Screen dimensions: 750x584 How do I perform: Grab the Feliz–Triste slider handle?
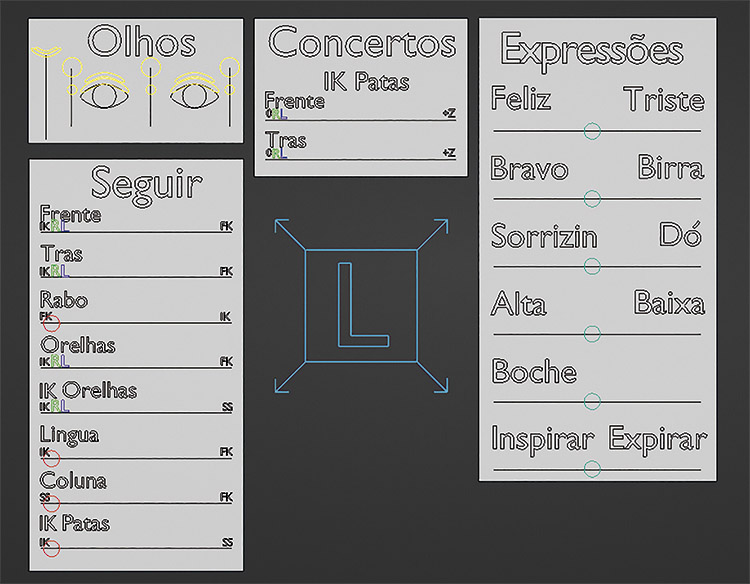(592, 130)
